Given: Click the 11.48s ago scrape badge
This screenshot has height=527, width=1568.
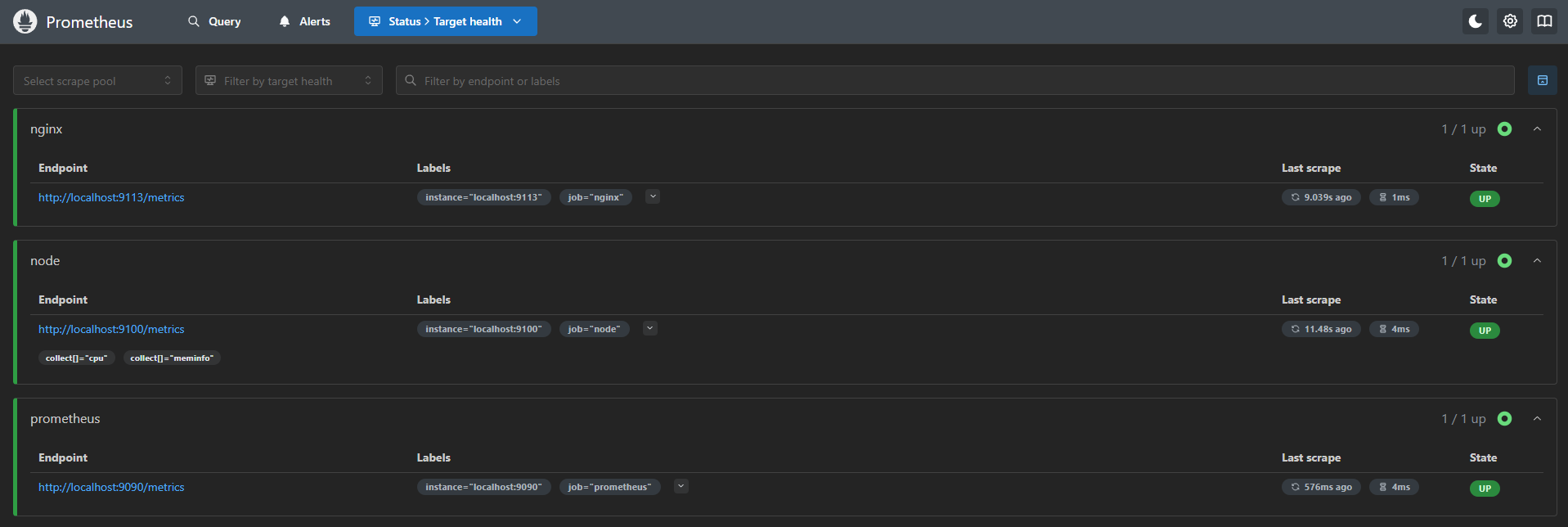Looking at the screenshot, I should tap(1321, 329).
